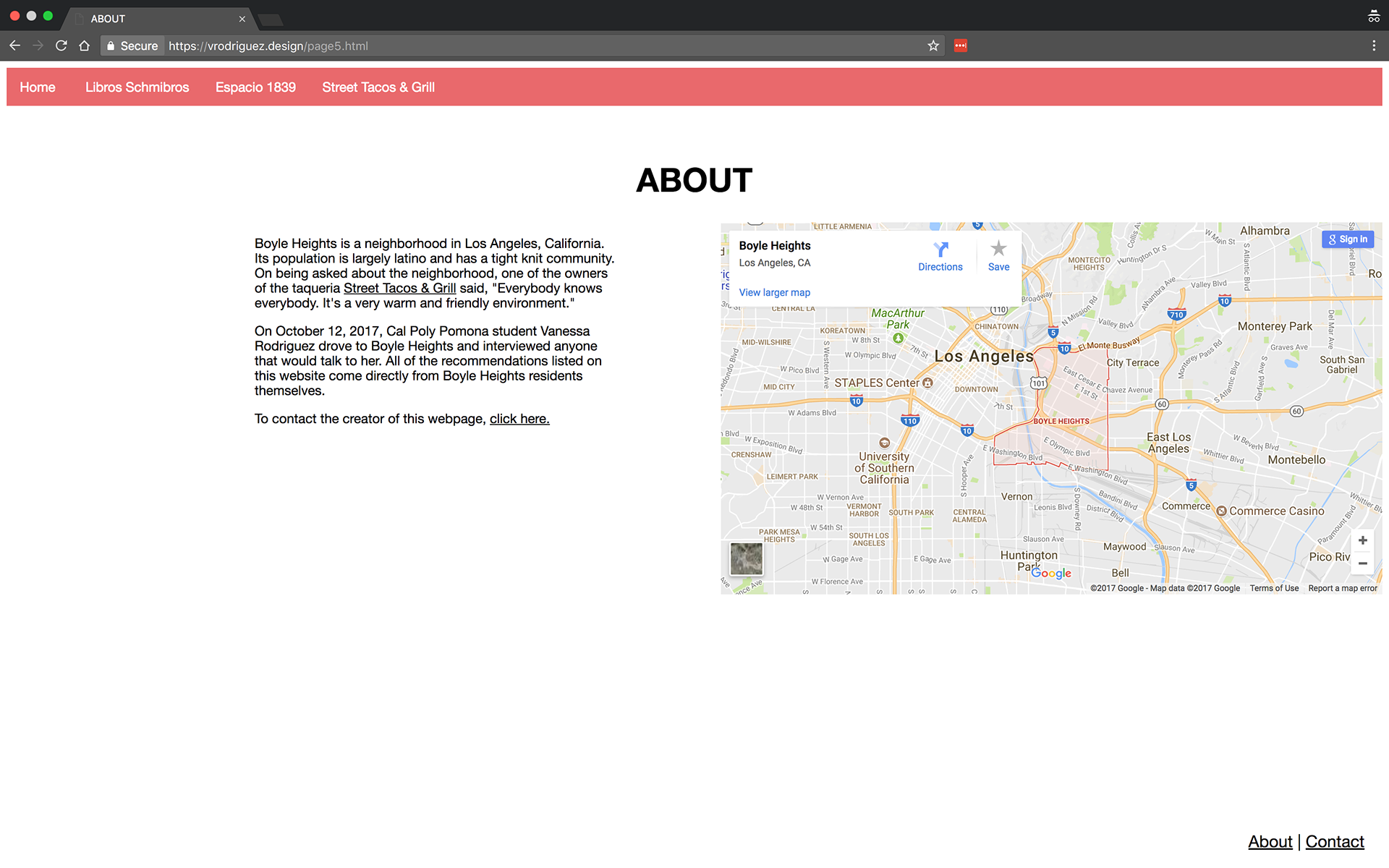The image size is (1389, 868).
Task: Save Boyle Heights place with star
Action: pos(998,256)
